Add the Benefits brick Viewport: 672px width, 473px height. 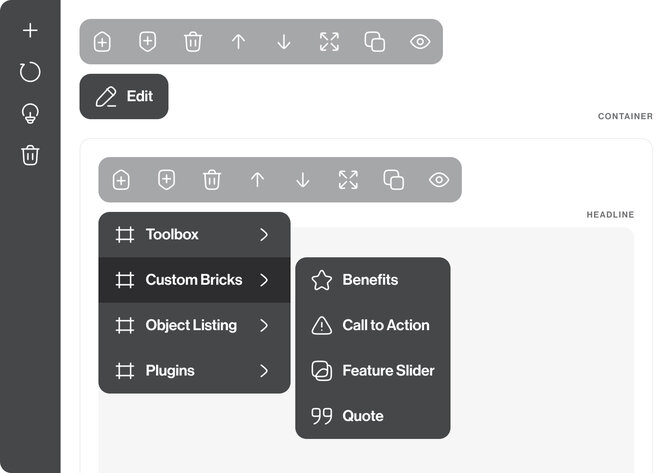[370, 280]
